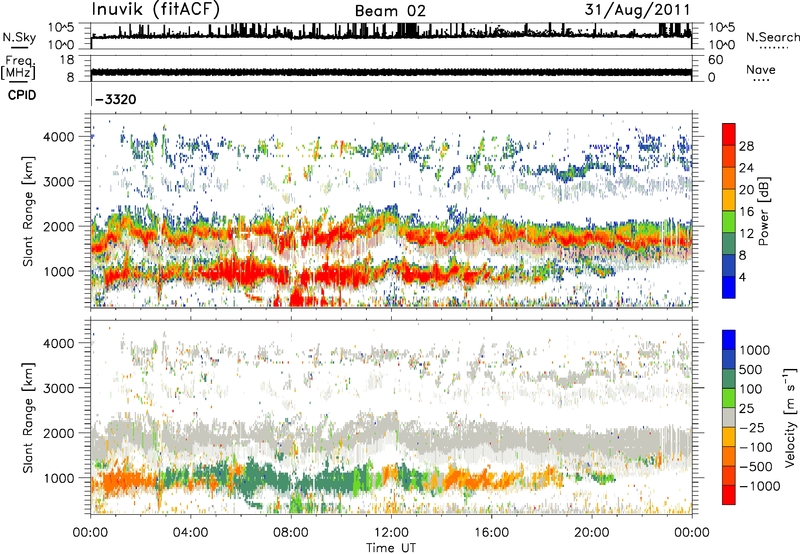Click the "18" frequency tick label
Viewport: 800px width, 554px height.
coord(66,60)
